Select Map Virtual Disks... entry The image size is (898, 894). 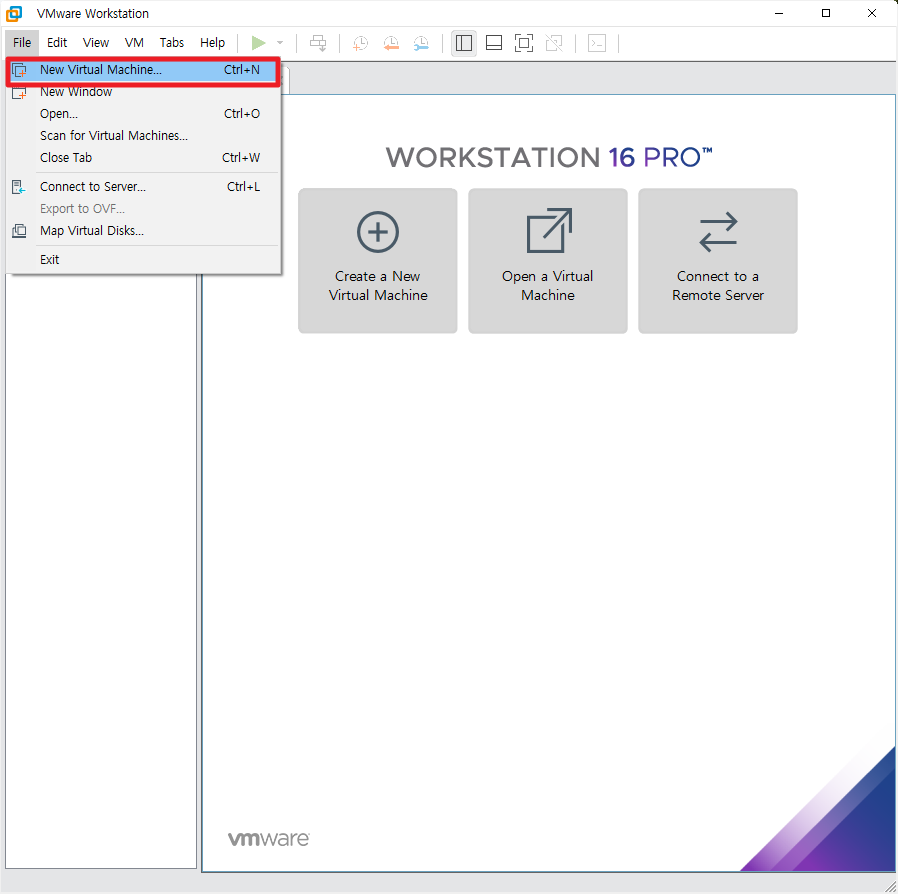143,231
